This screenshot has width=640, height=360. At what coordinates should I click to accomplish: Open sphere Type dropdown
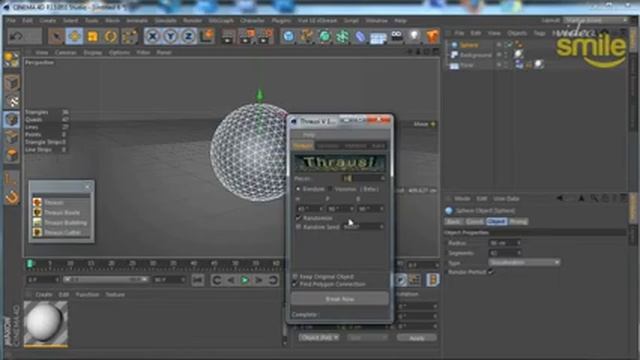(524, 262)
